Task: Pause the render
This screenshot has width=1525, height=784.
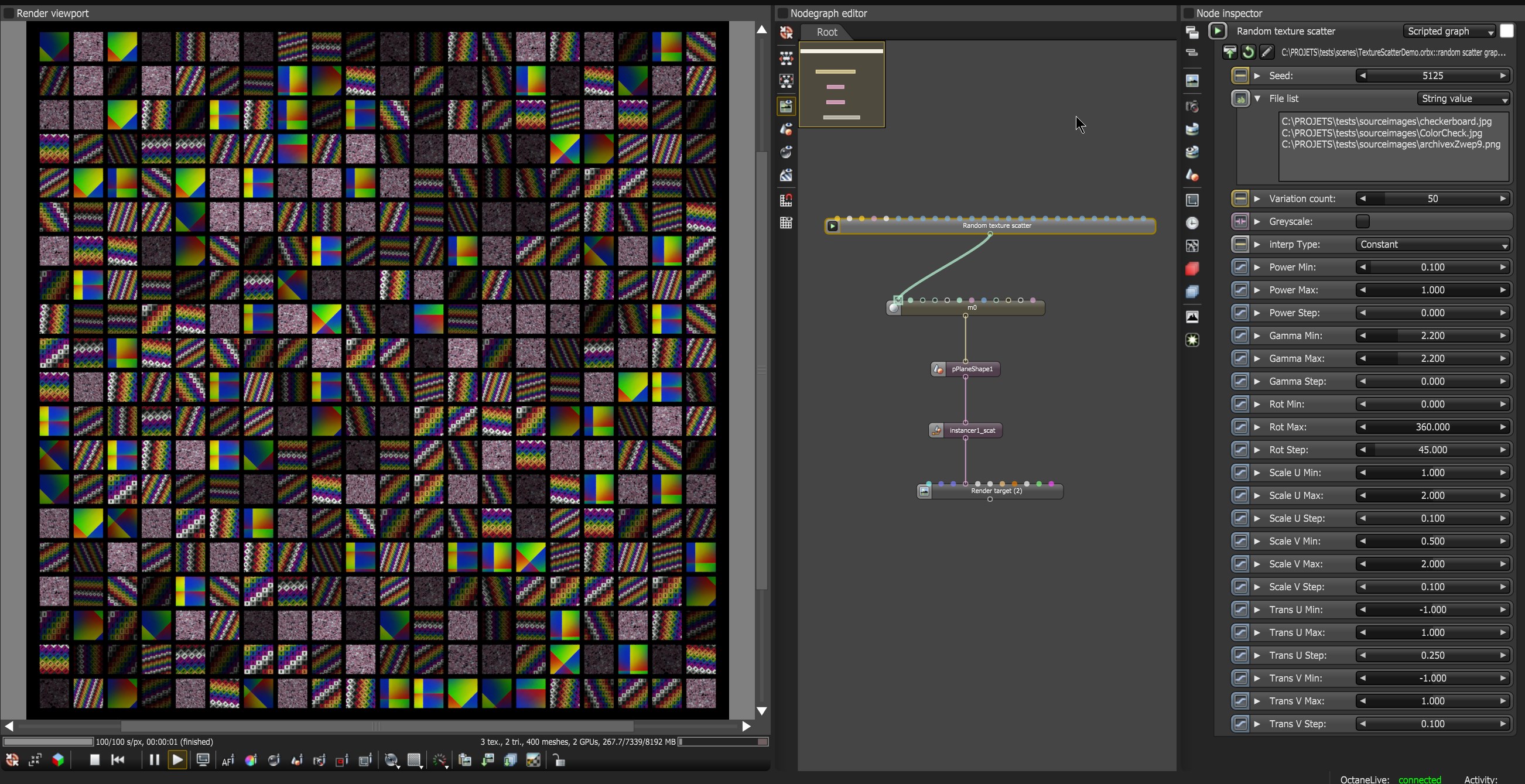Action: pyautogui.click(x=154, y=760)
